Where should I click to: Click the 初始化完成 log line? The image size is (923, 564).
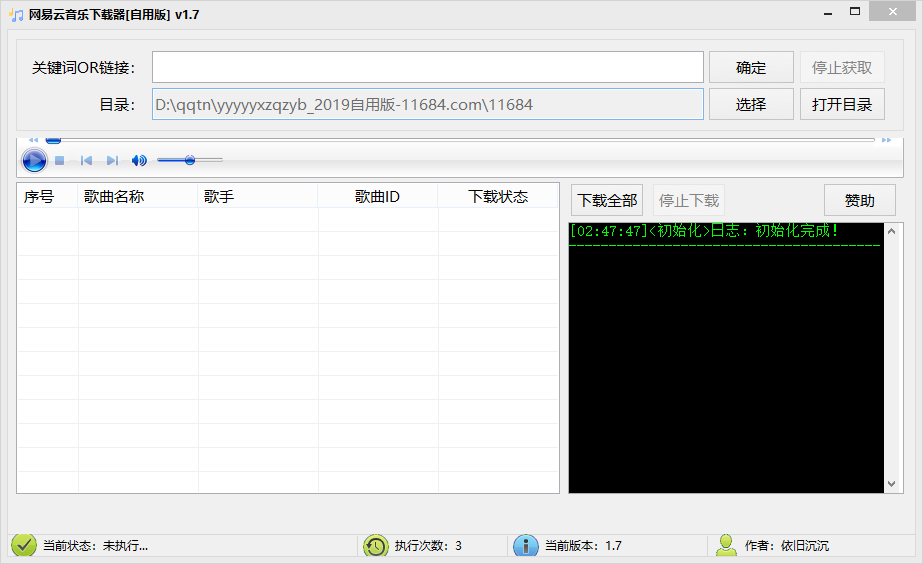[703, 231]
